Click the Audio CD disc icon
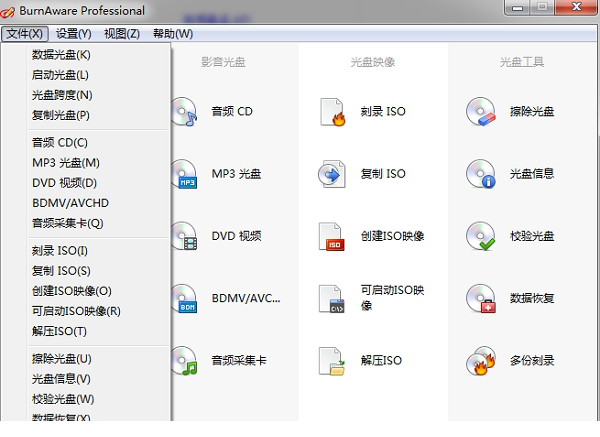This screenshot has width=600, height=437. tap(184, 111)
